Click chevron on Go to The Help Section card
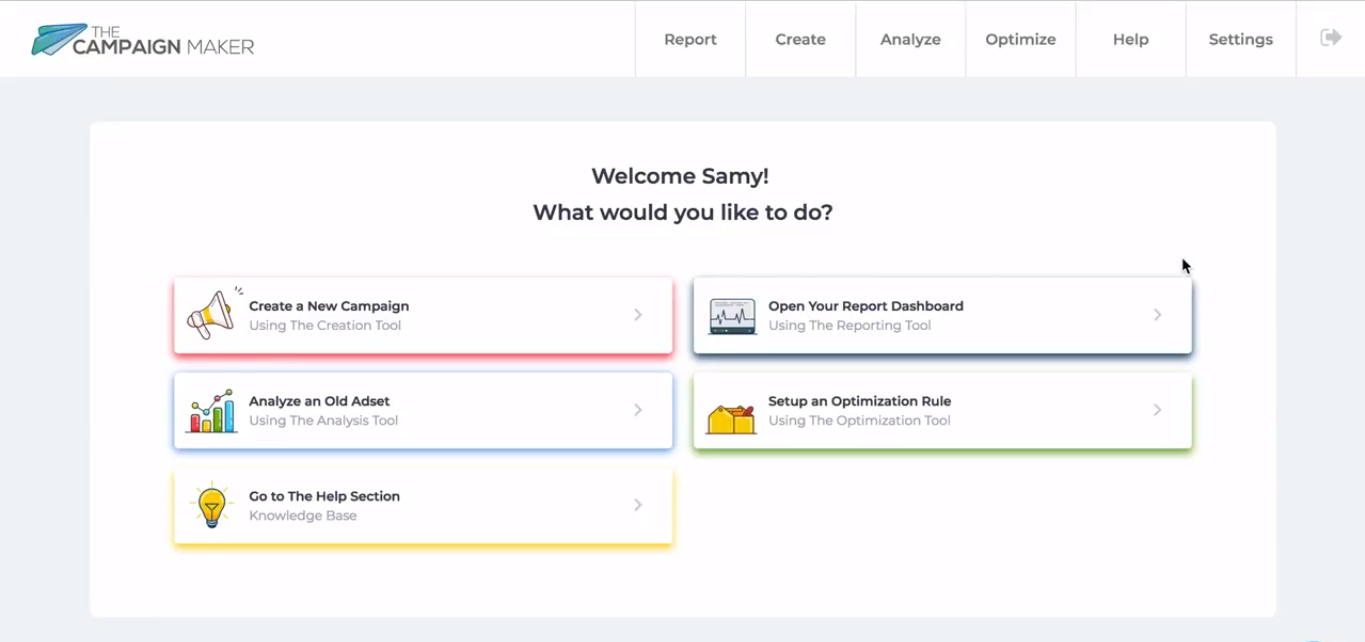This screenshot has width=1365, height=642. coord(638,505)
